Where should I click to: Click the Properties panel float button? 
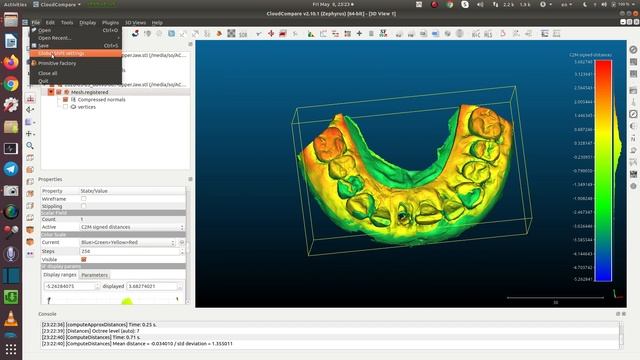click(x=190, y=179)
